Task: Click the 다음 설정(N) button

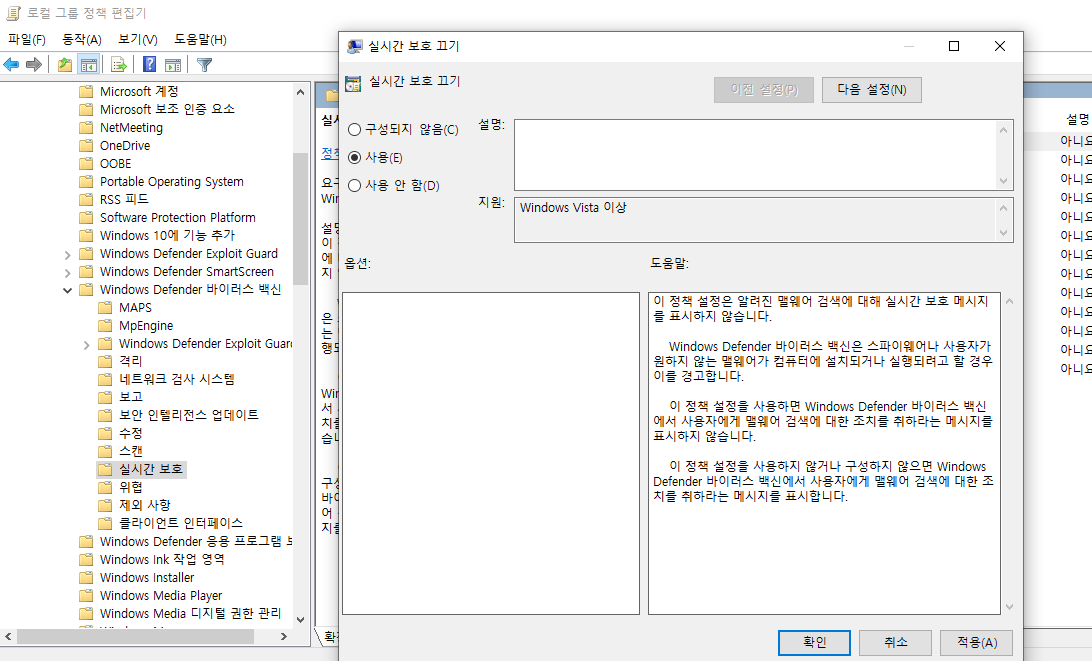Action: (871, 90)
